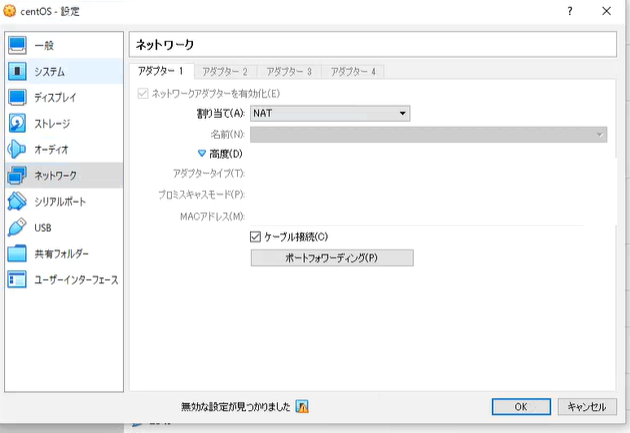Toggle ネットワークアダプターを有効化 checkbox

tap(143, 94)
